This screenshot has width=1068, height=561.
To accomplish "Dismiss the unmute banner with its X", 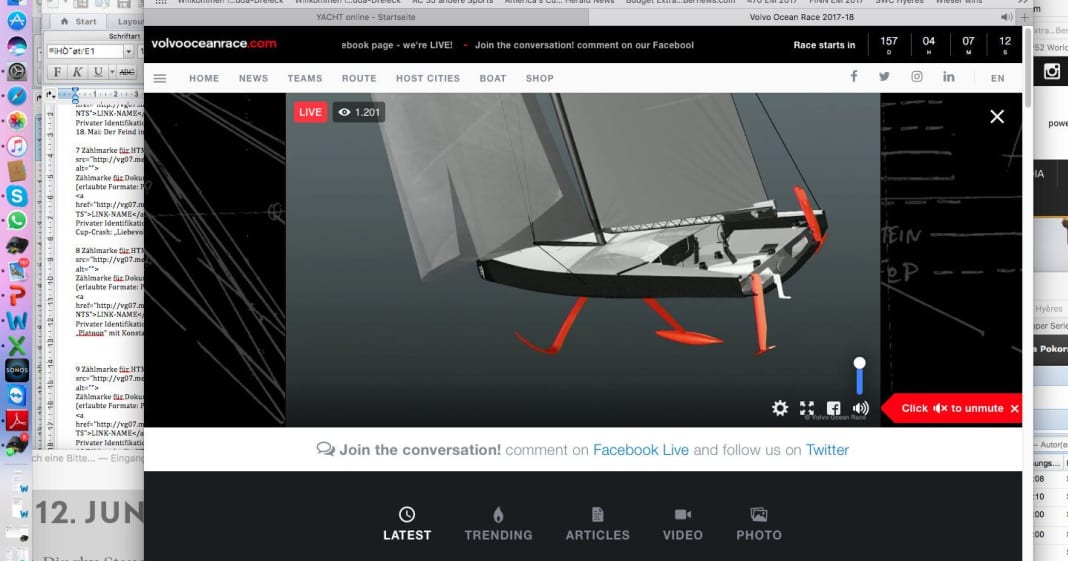I will pos(1014,408).
